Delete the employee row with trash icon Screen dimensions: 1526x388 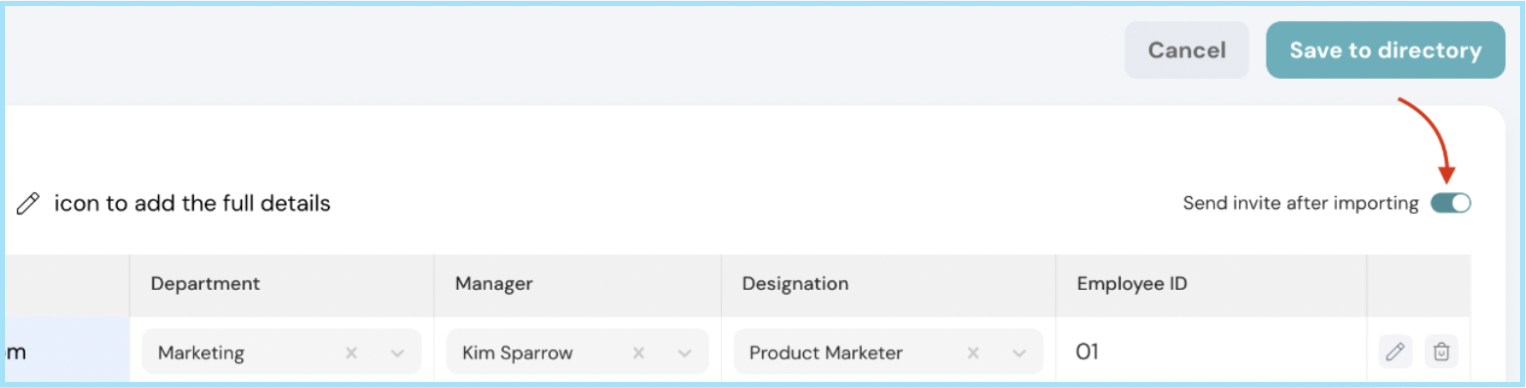point(1441,352)
